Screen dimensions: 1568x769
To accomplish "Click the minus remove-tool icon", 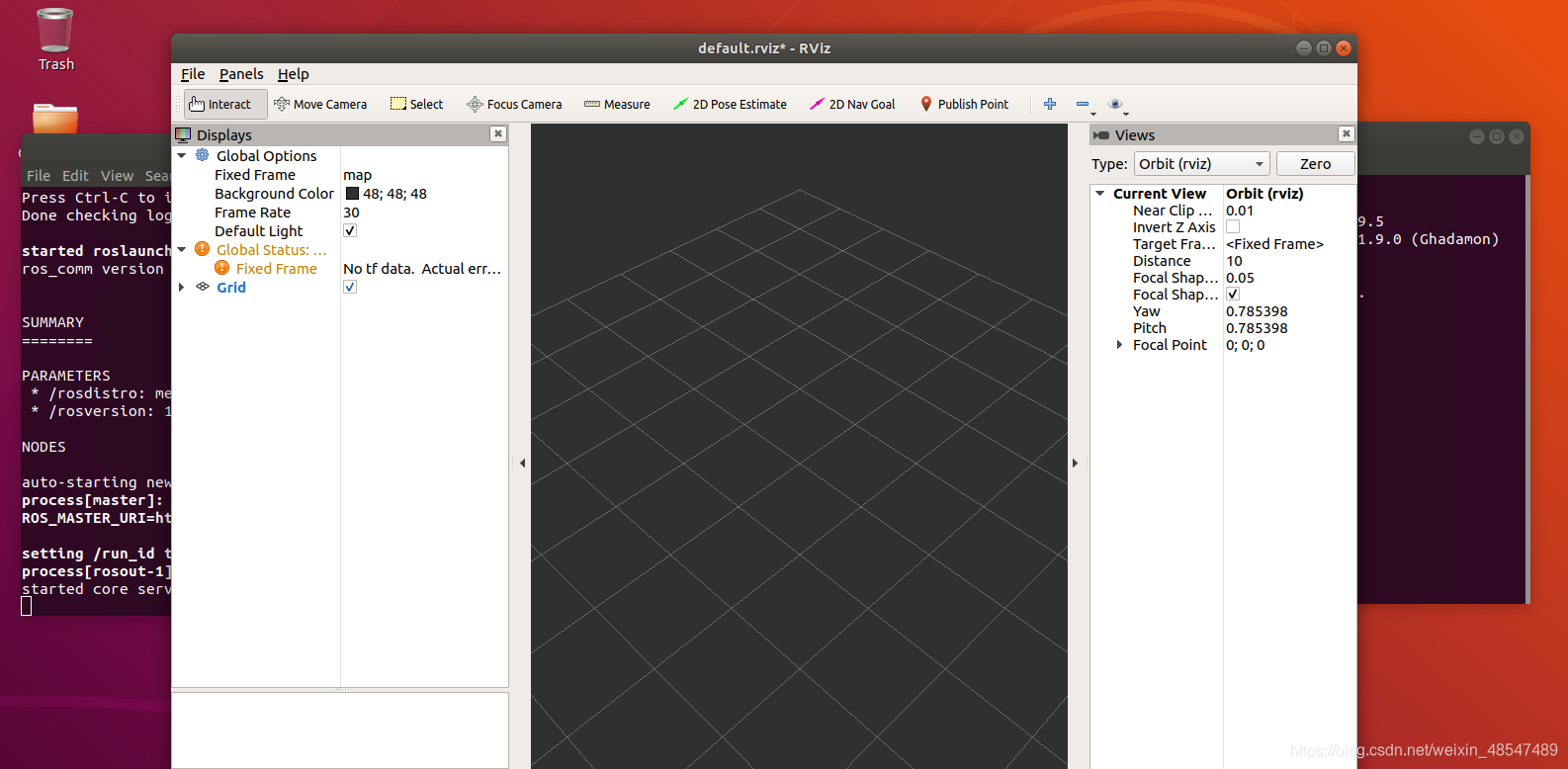I will click(1083, 104).
